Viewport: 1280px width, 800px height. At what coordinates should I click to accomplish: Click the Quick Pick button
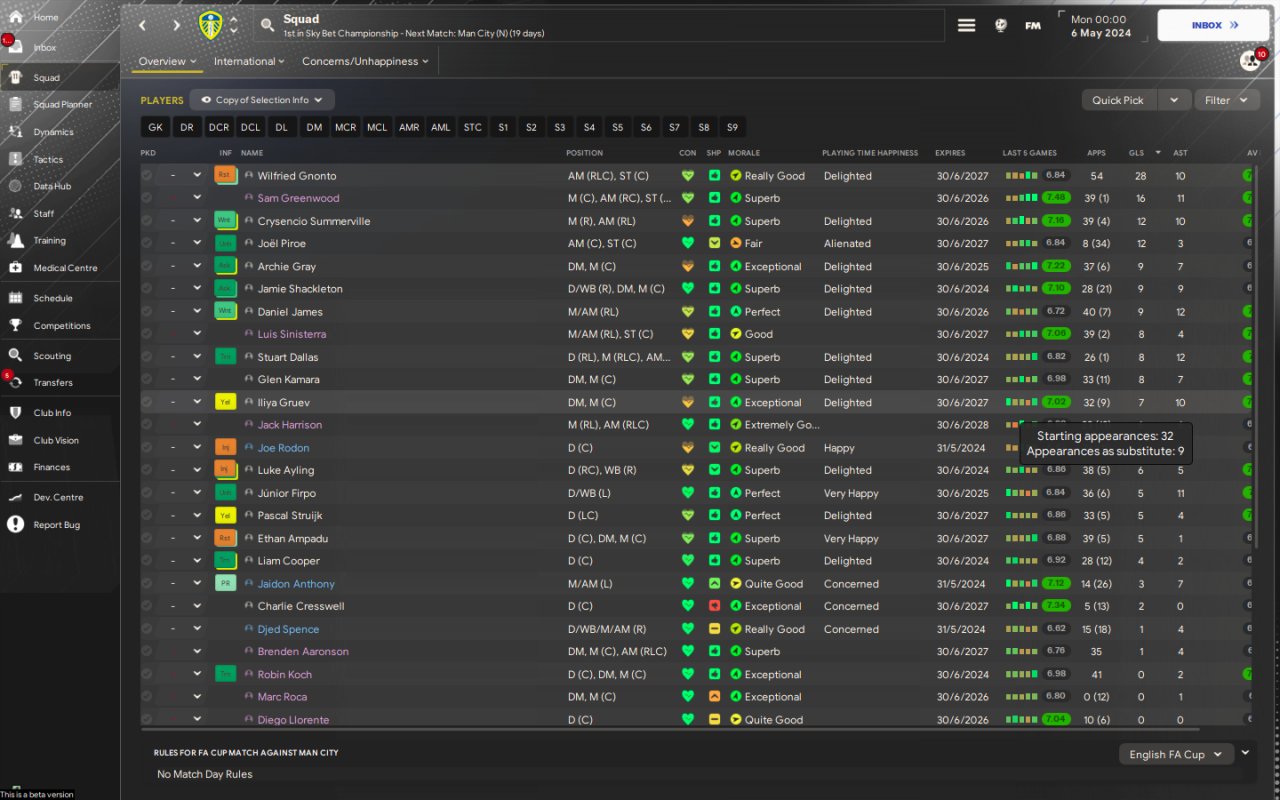1118,100
